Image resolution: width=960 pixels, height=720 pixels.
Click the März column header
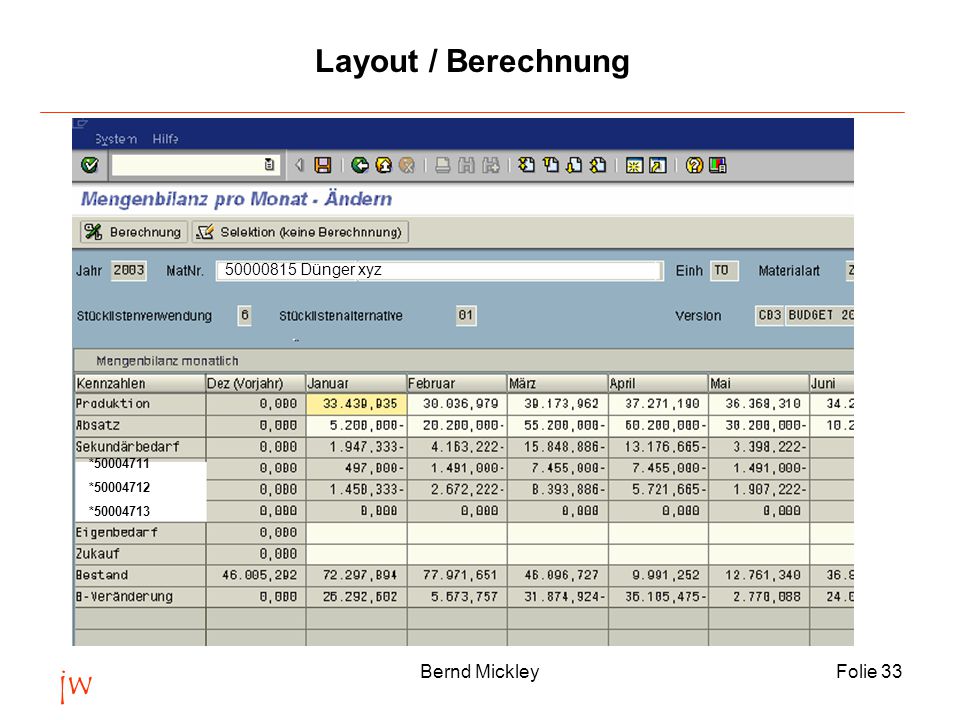[558, 383]
